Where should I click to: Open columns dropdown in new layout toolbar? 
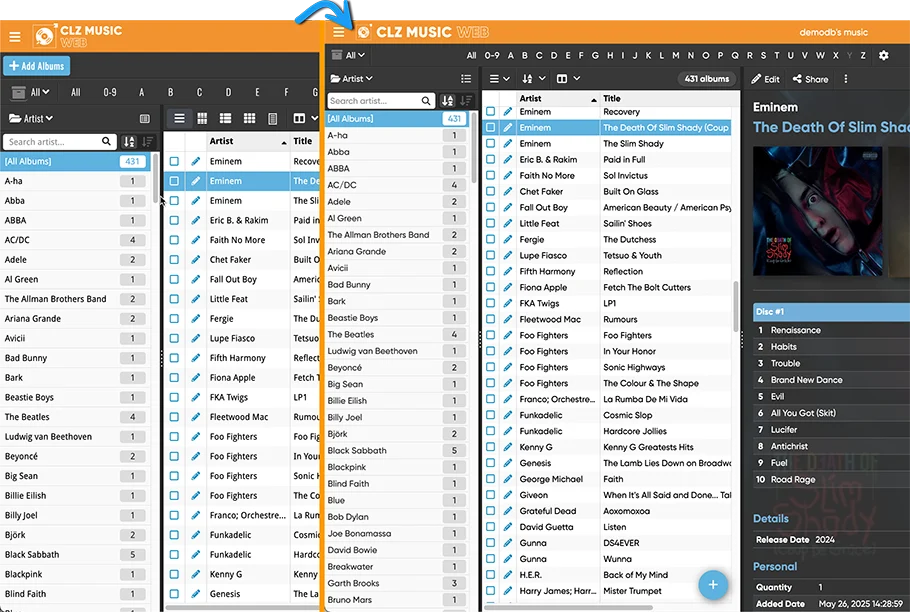[x=568, y=78]
